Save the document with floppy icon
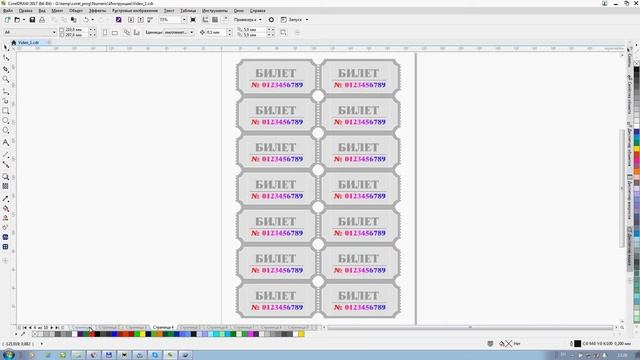Screen dimensions: 640x360 32,20
